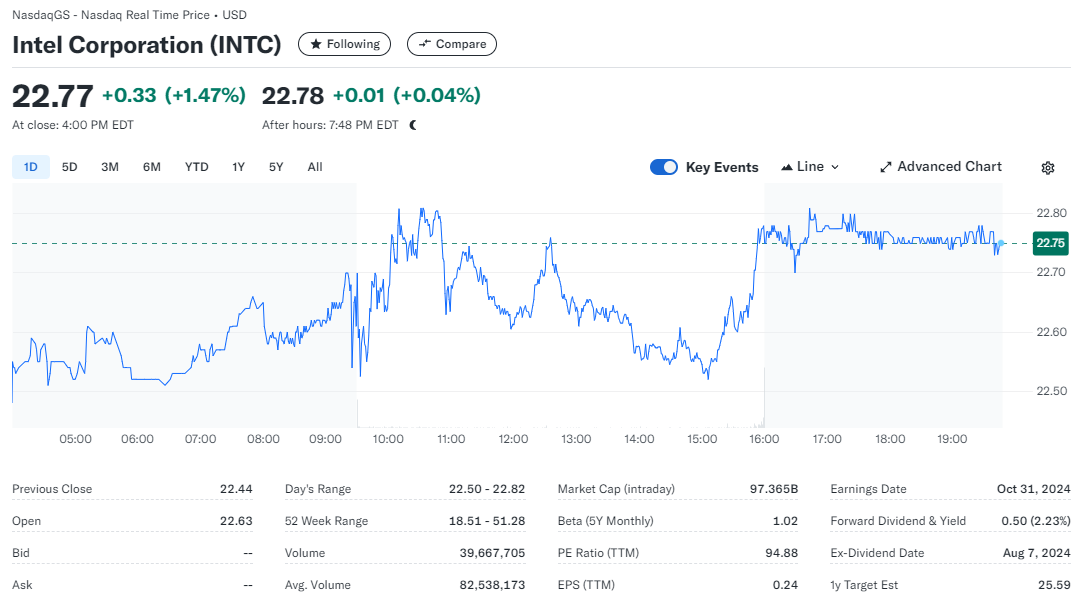Click the star icon in Following button
This screenshot has height=606, width=1087.
[316, 44]
